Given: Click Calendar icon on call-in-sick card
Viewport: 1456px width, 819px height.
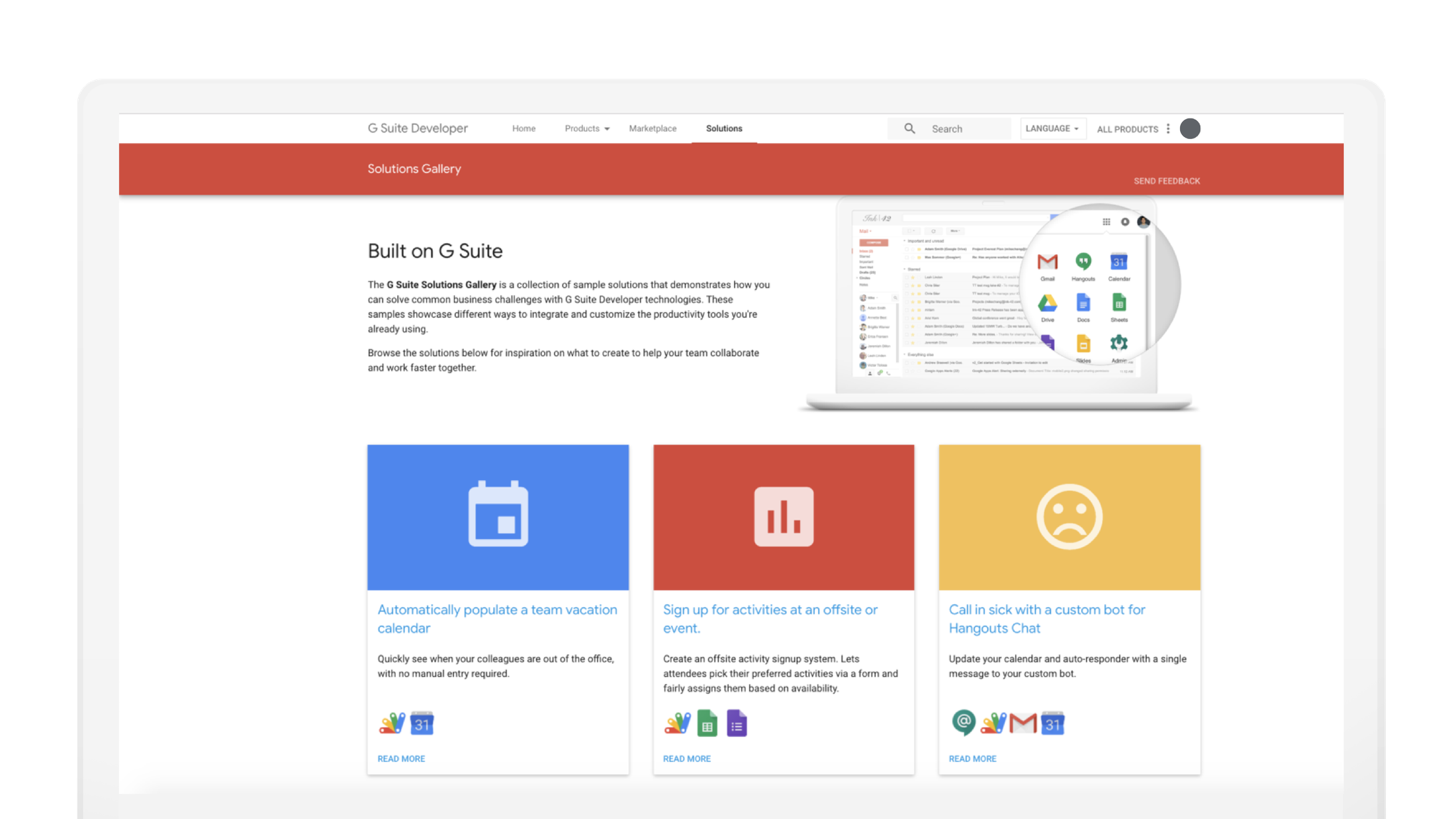Looking at the screenshot, I should point(1052,723).
